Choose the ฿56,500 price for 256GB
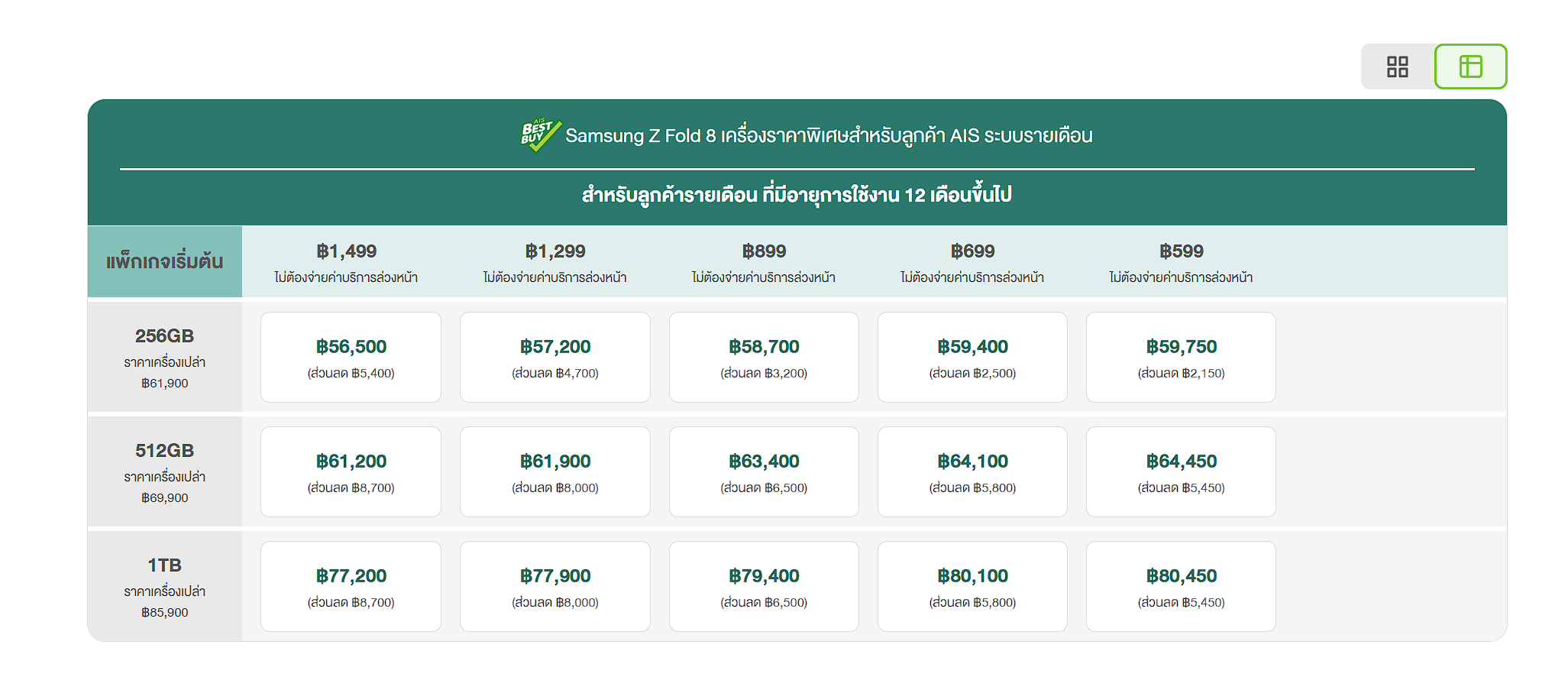Viewport: 1568px width, 677px height. pos(351,357)
